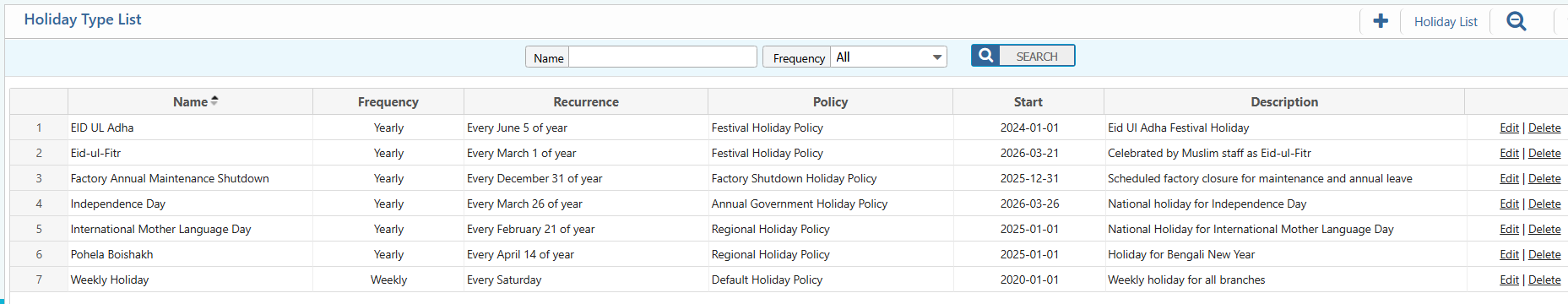Click the start date 2025-12-31

pos(1028,178)
